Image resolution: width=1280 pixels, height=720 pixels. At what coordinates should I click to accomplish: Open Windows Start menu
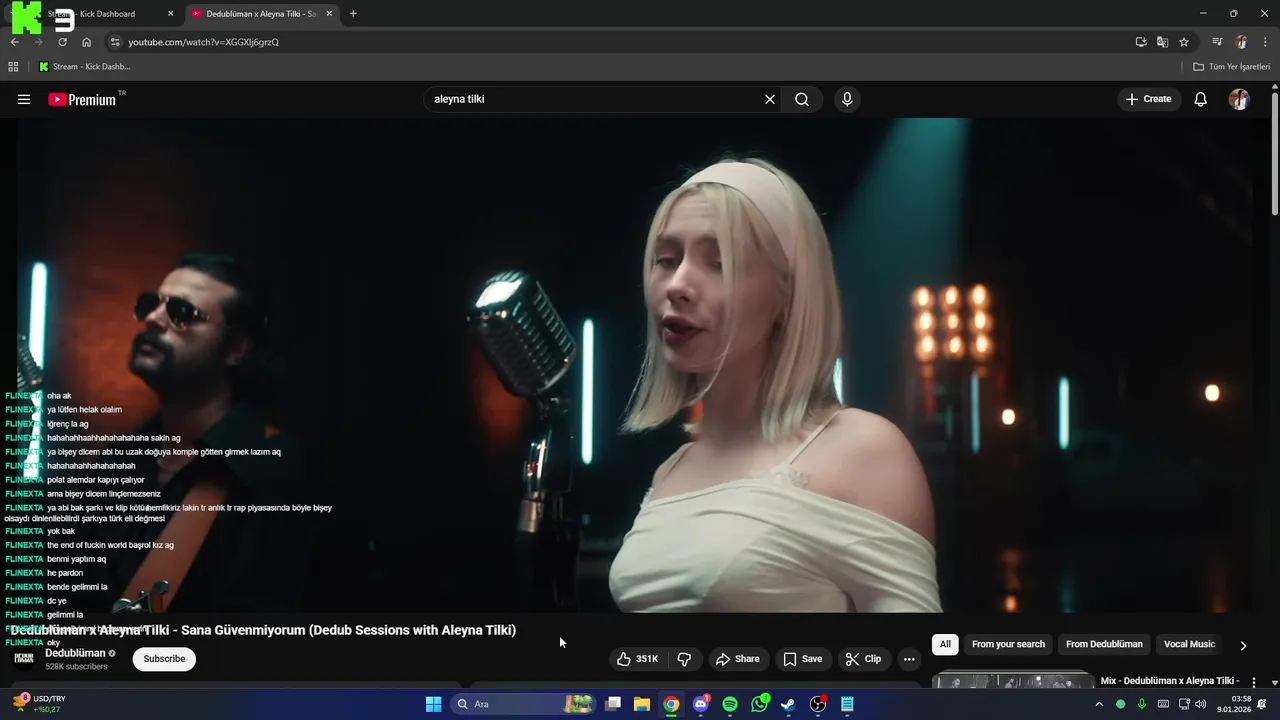[x=433, y=704]
